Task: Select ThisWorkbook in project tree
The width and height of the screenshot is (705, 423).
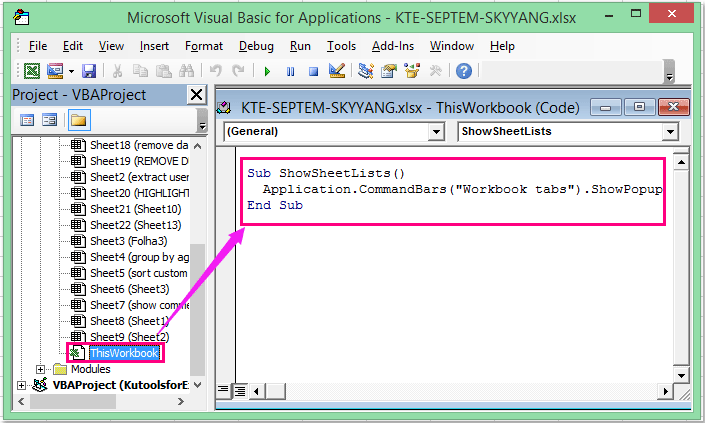Action: tap(124, 353)
